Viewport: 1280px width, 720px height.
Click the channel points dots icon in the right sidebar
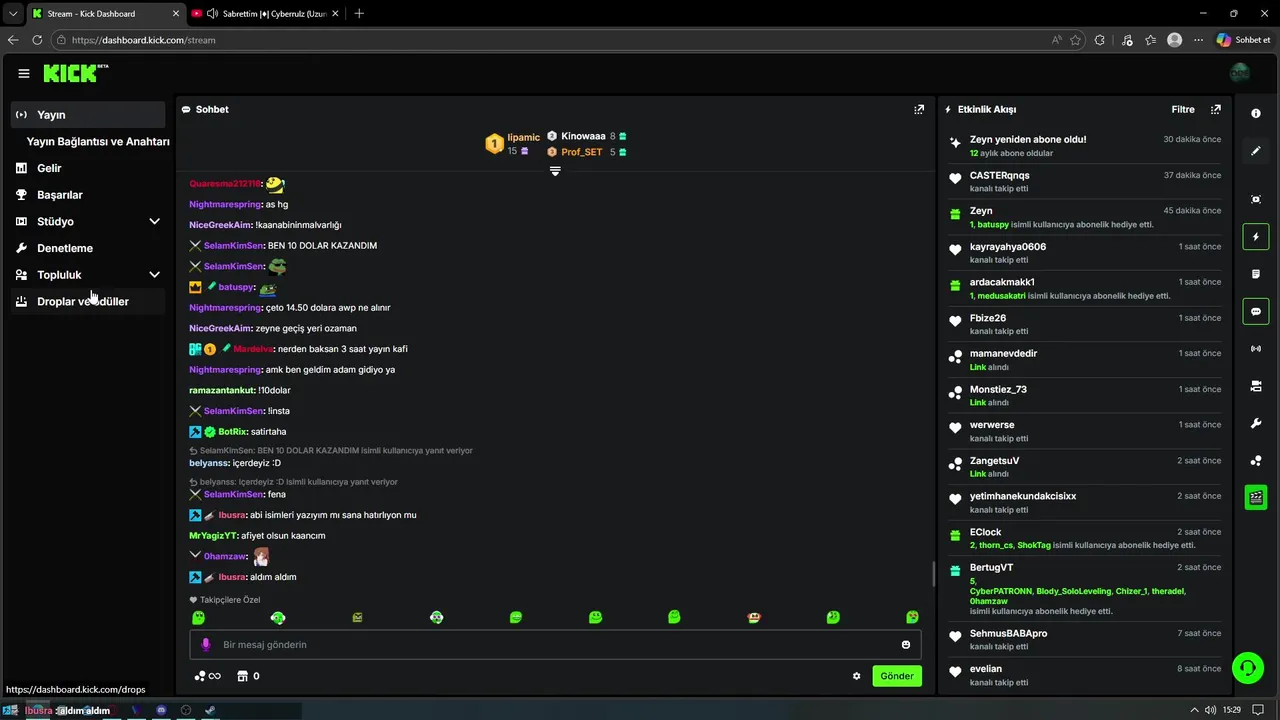point(1256,461)
